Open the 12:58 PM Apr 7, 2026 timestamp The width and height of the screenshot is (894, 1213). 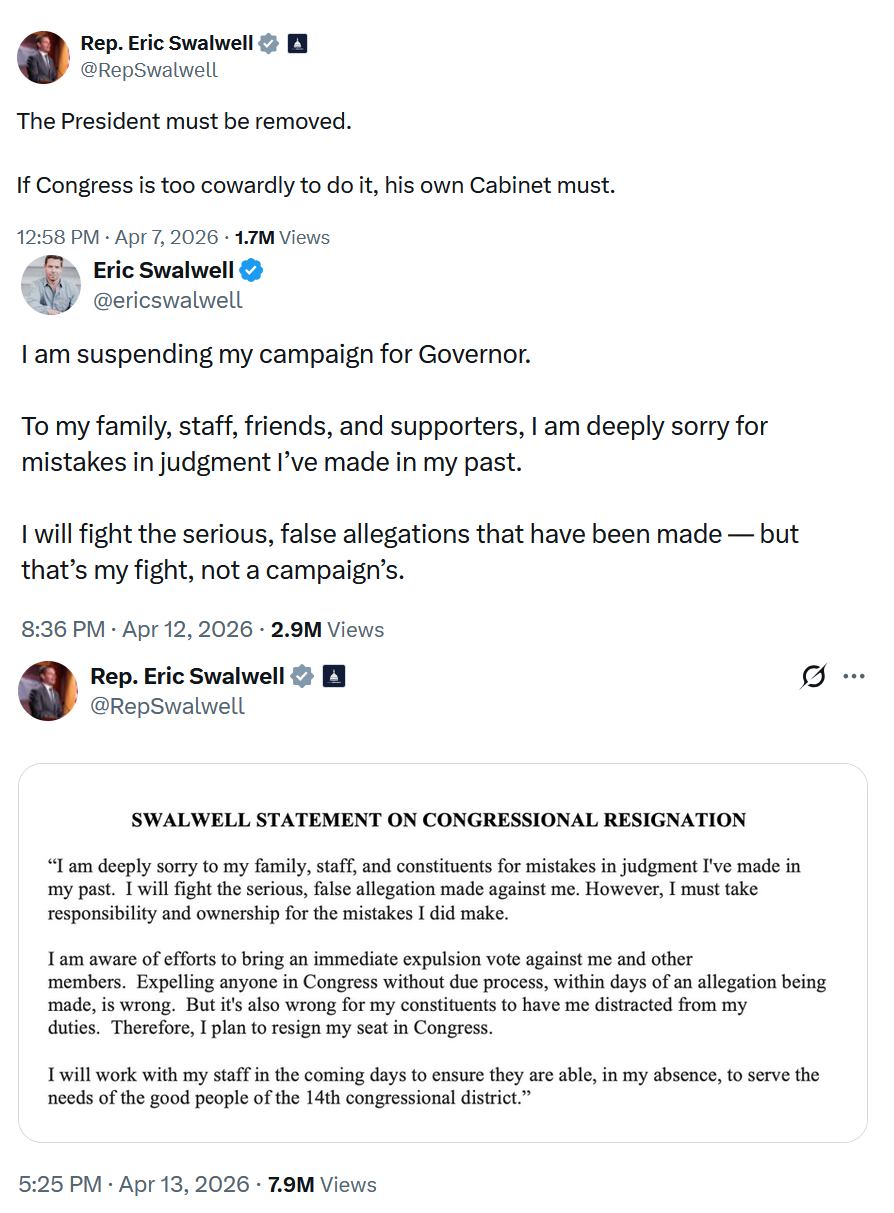click(117, 238)
